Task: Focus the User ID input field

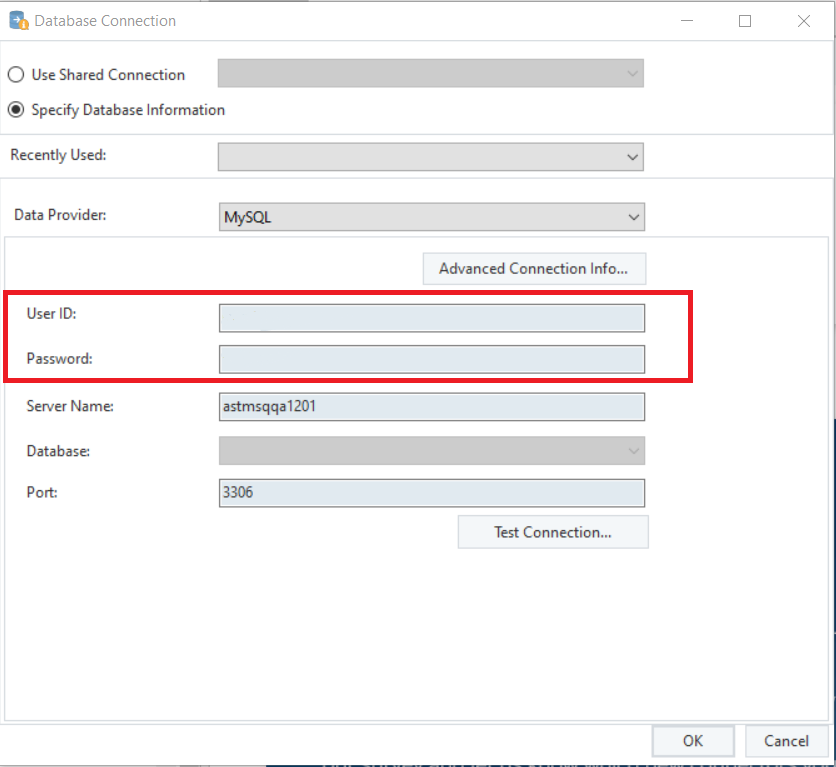Action: (431, 318)
